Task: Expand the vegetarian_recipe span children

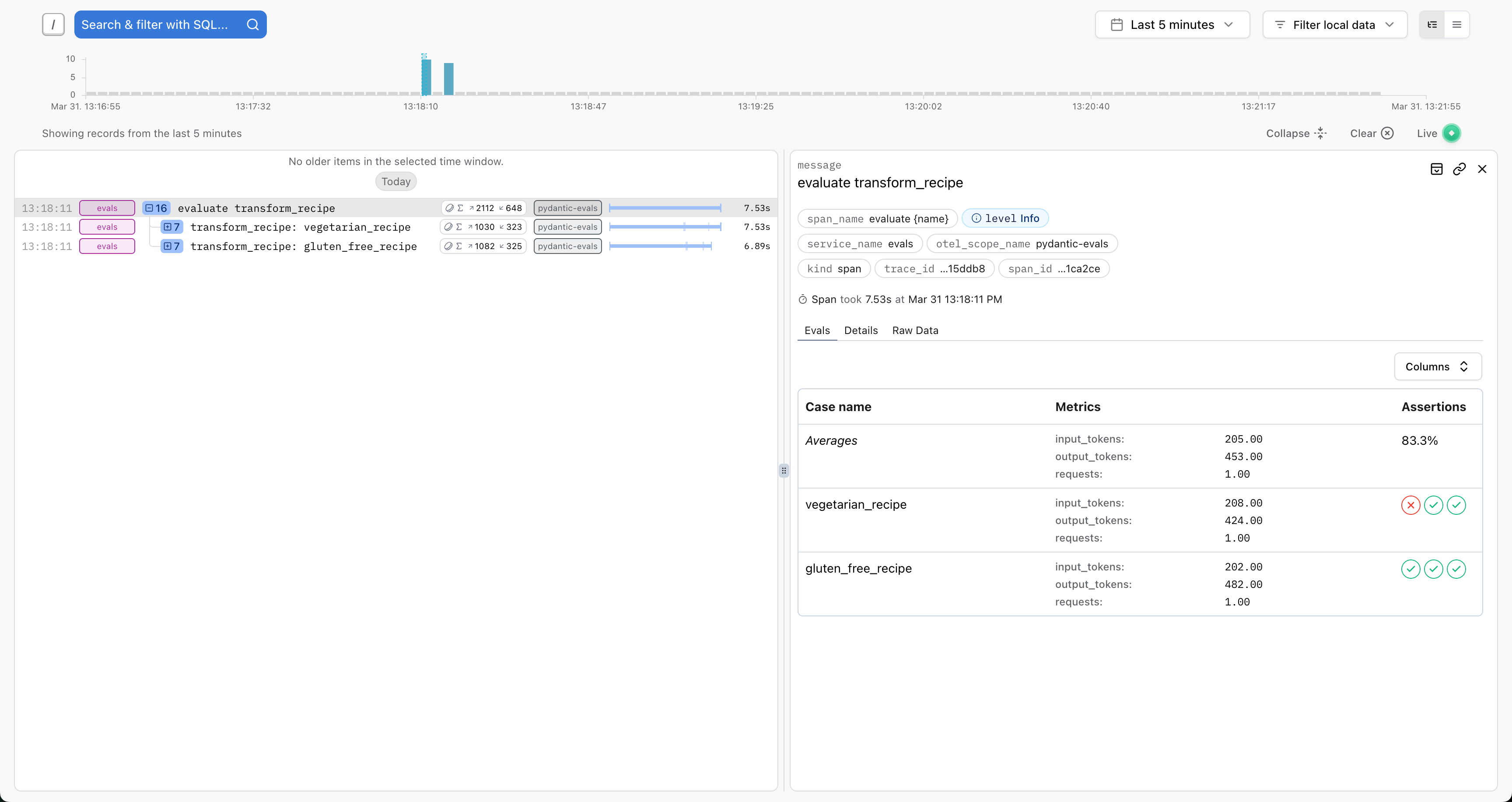Action: pyautogui.click(x=168, y=227)
